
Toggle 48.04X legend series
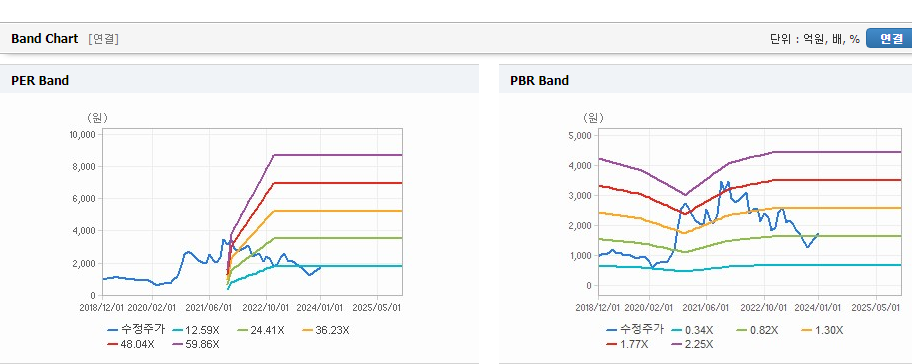[131, 344]
